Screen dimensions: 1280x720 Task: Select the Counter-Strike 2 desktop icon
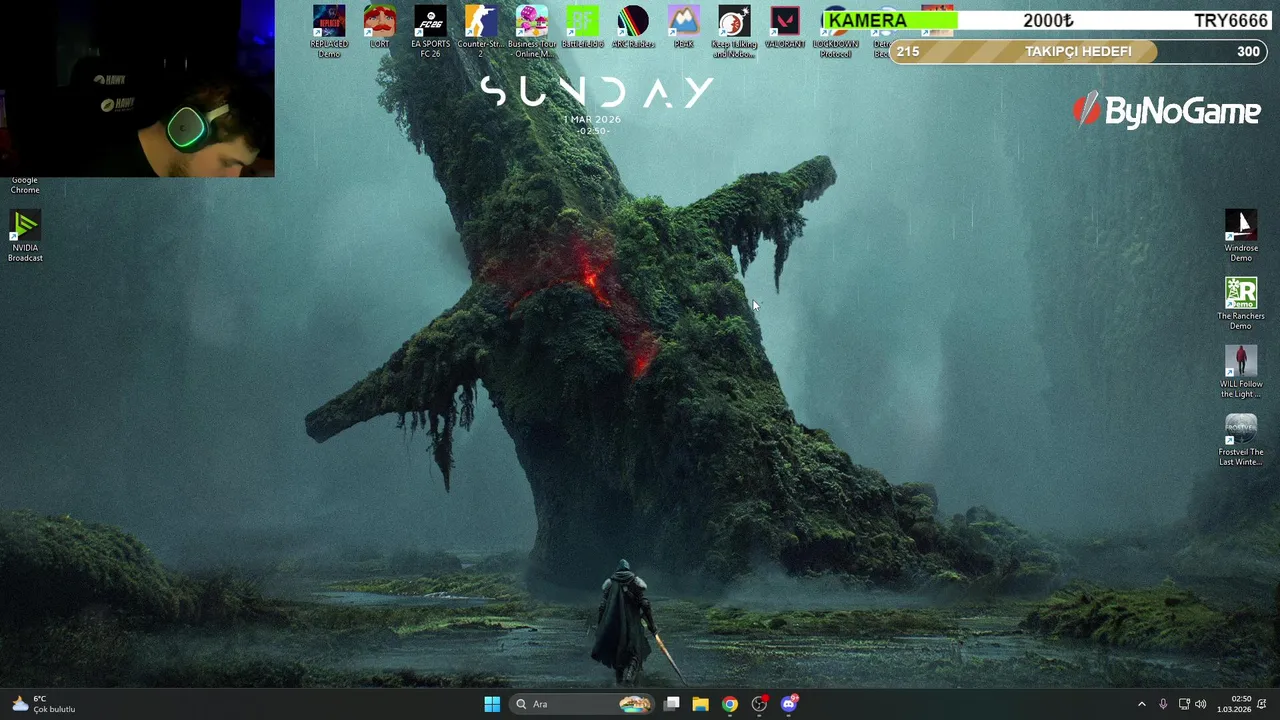click(x=481, y=31)
